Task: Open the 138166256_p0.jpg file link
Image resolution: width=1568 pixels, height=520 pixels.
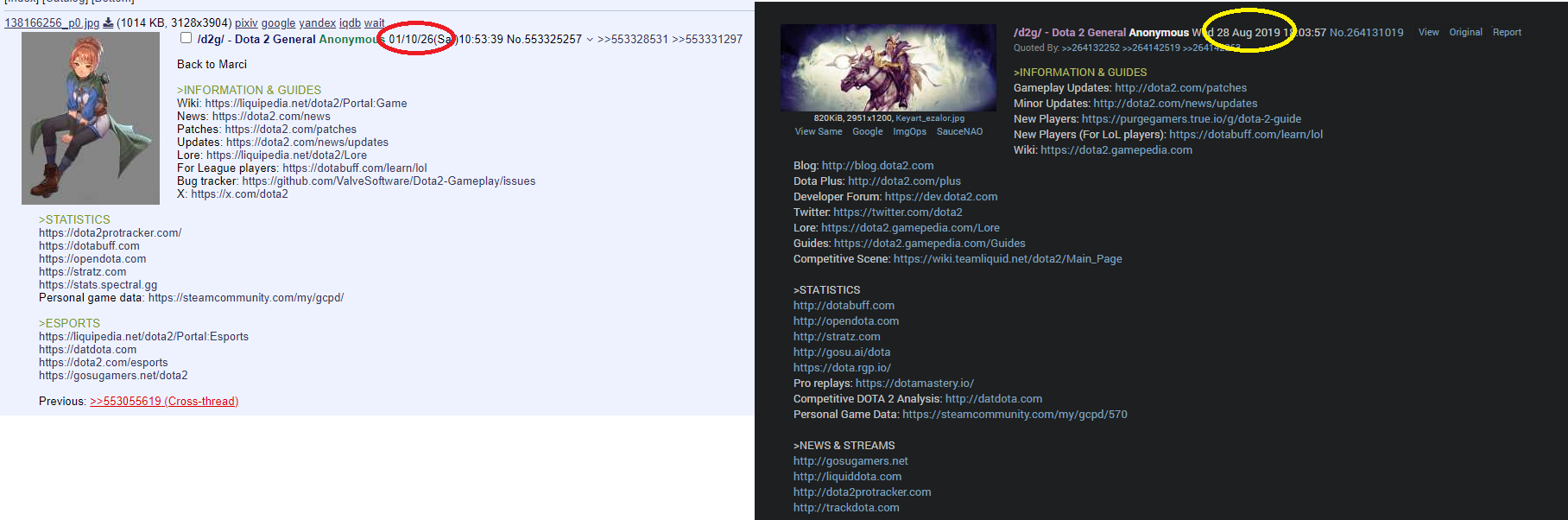Action: pos(52,23)
